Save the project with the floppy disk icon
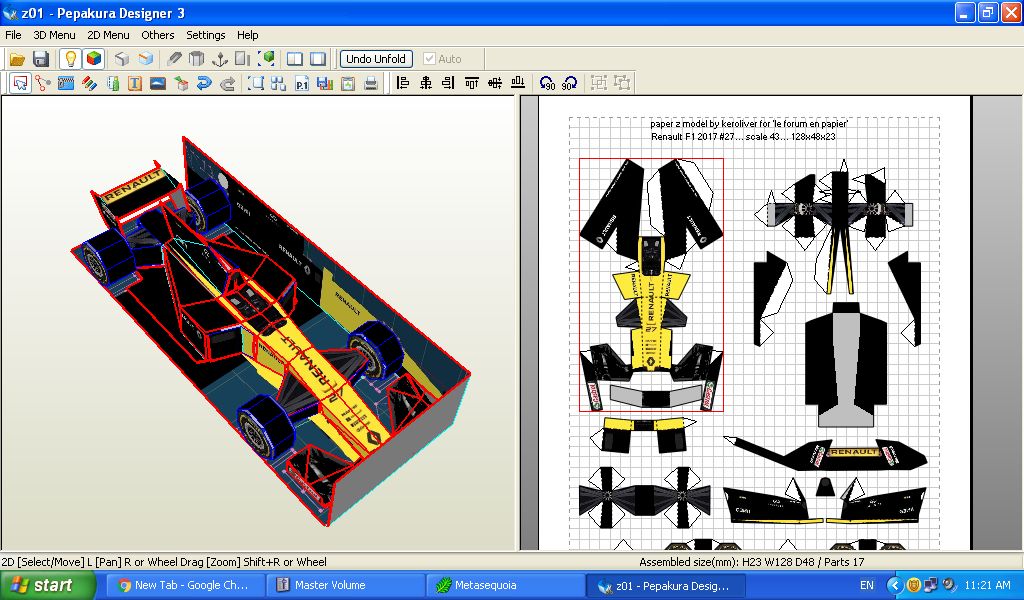 pyautogui.click(x=40, y=59)
